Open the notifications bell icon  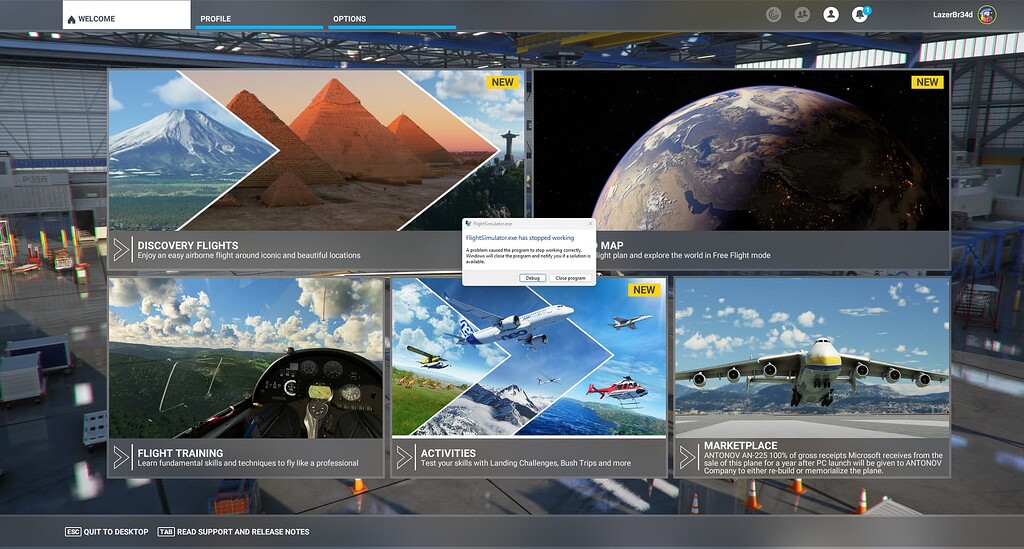(x=860, y=14)
